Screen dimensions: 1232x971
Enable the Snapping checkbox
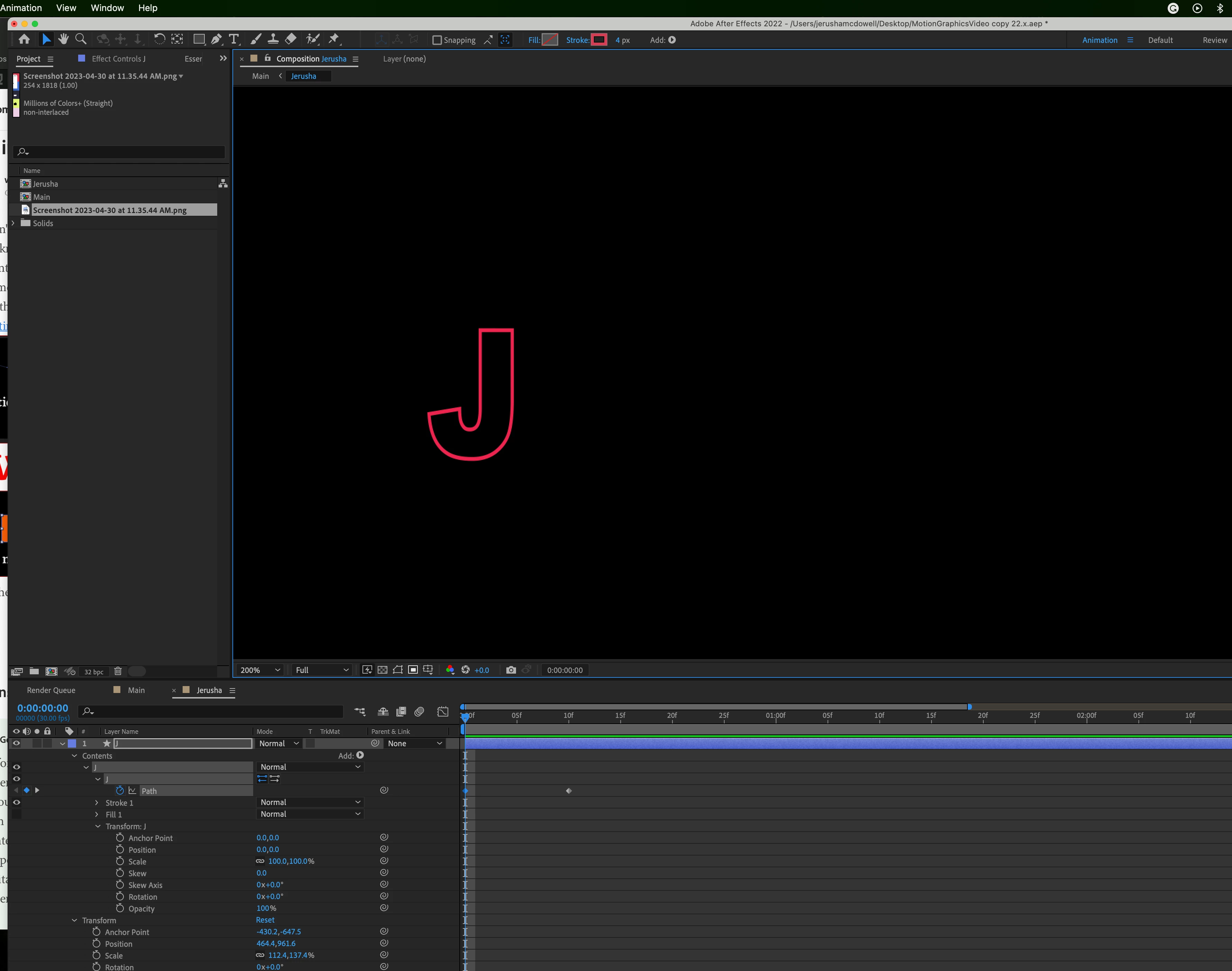click(437, 40)
